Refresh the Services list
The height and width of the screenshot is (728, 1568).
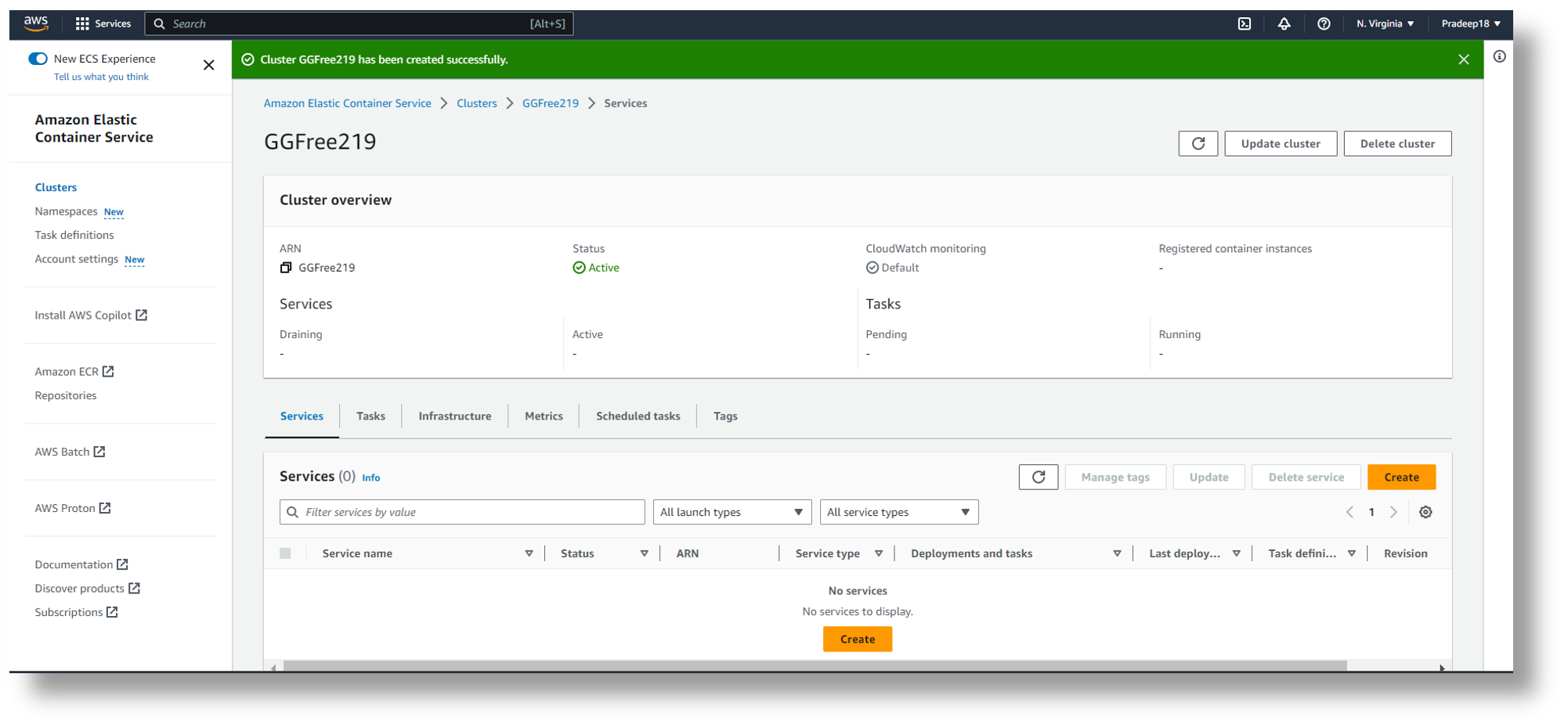point(1039,477)
